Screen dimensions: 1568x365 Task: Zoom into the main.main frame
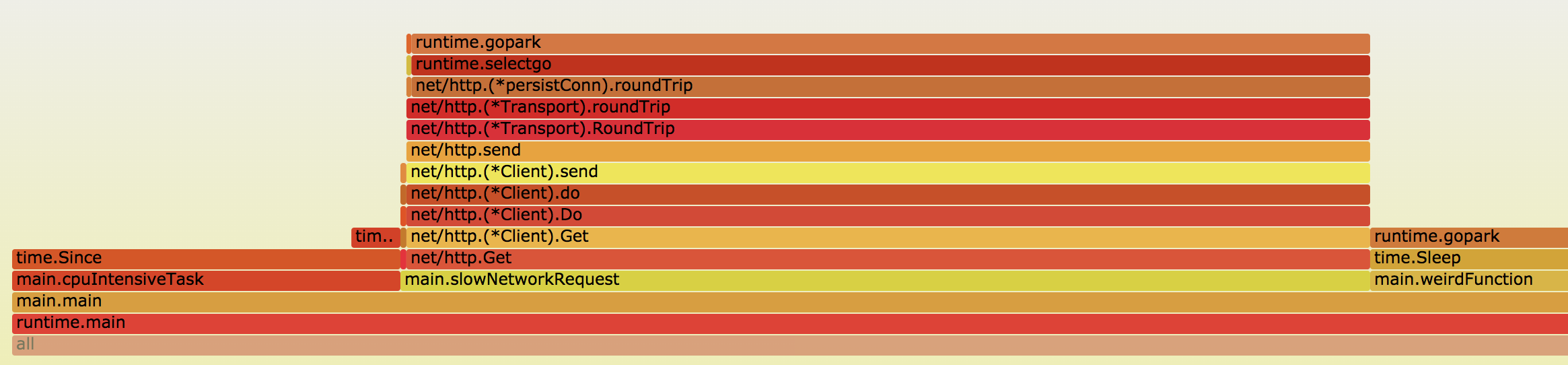click(x=790, y=302)
